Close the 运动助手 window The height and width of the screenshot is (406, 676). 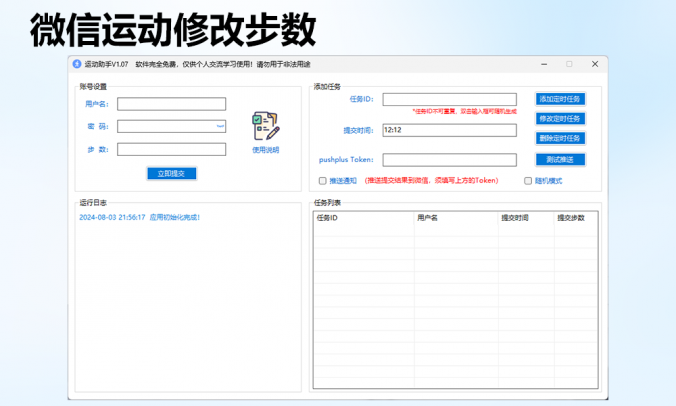coord(595,64)
